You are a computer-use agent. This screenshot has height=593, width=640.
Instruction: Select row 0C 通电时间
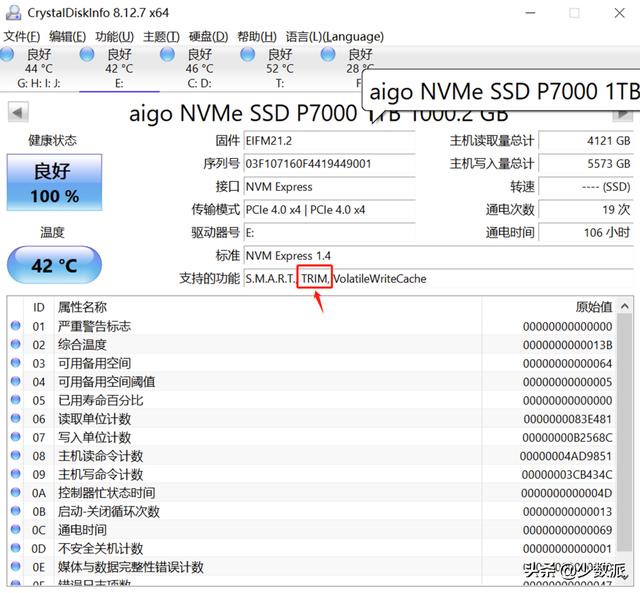312,530
